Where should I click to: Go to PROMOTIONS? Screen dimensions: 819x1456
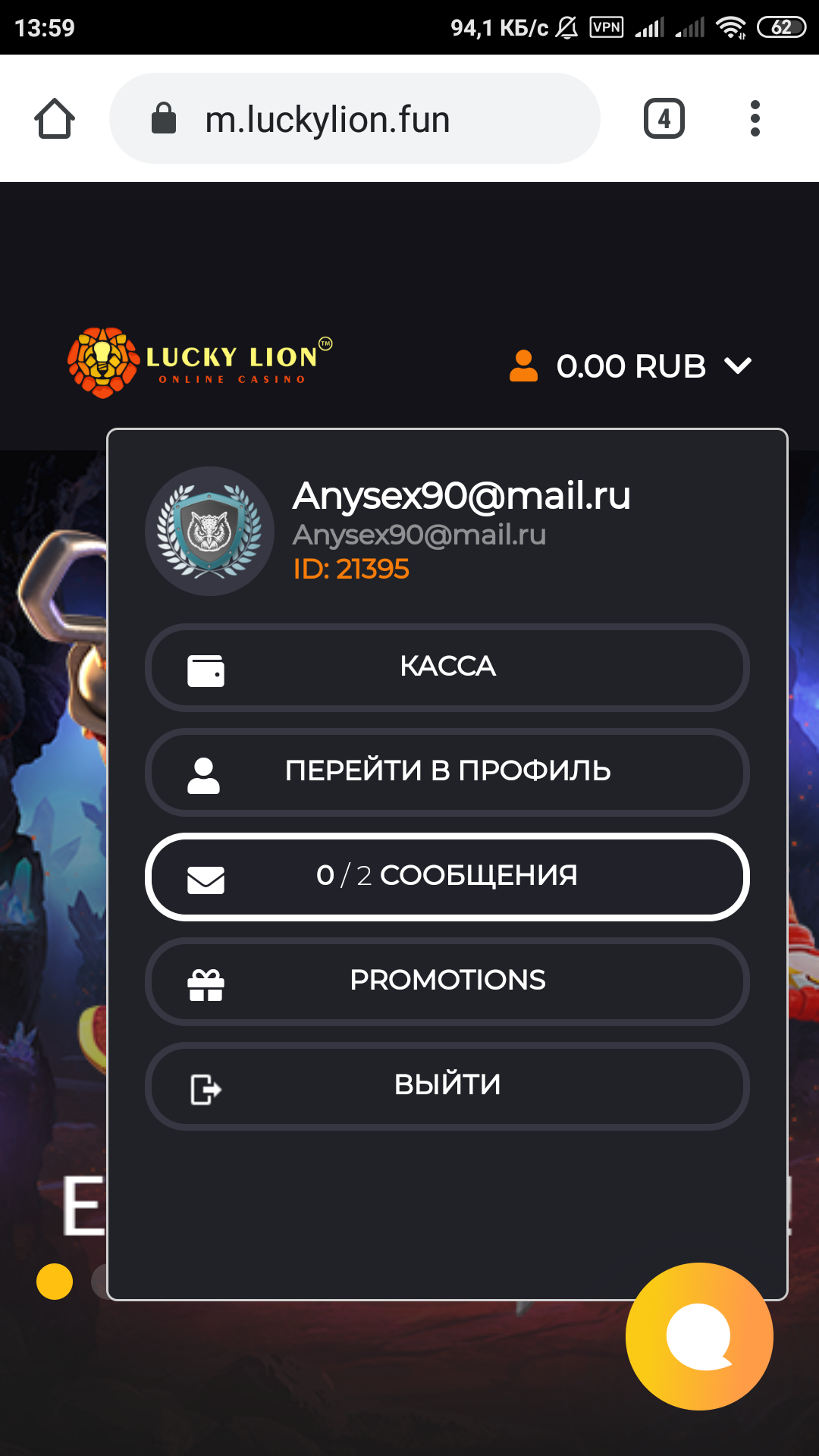click(447, 981)
